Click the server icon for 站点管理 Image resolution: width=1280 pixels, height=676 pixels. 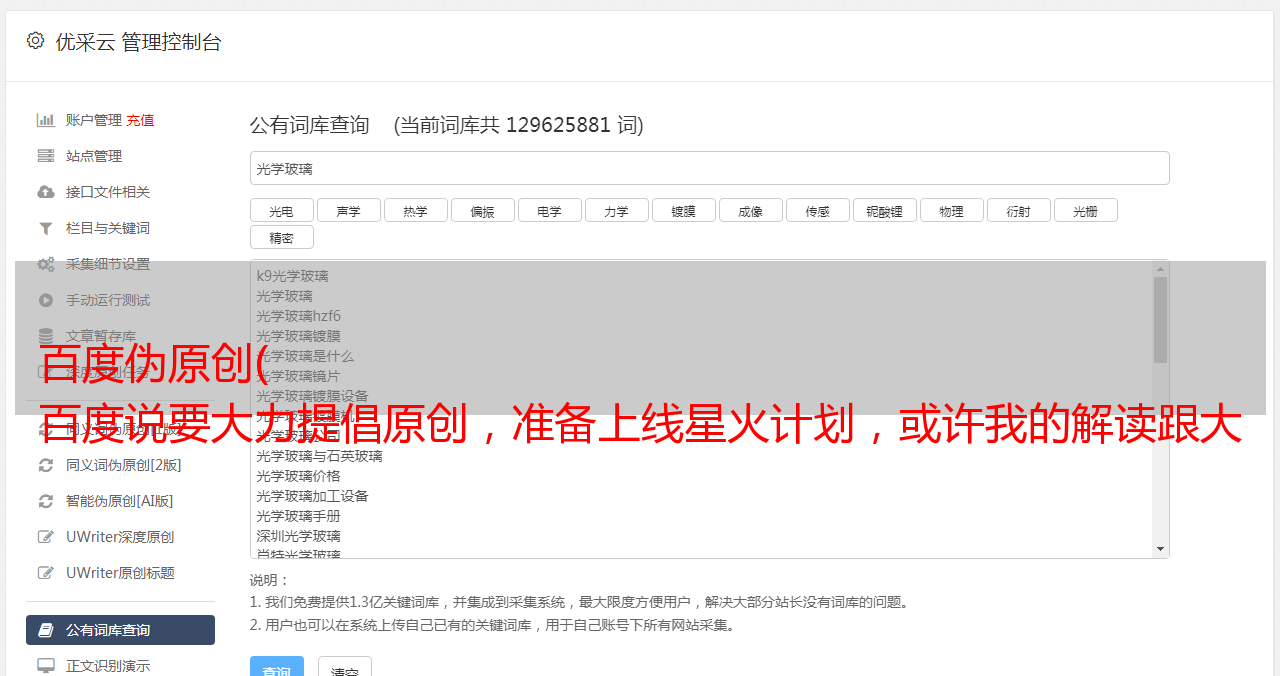tap(46, 156)
